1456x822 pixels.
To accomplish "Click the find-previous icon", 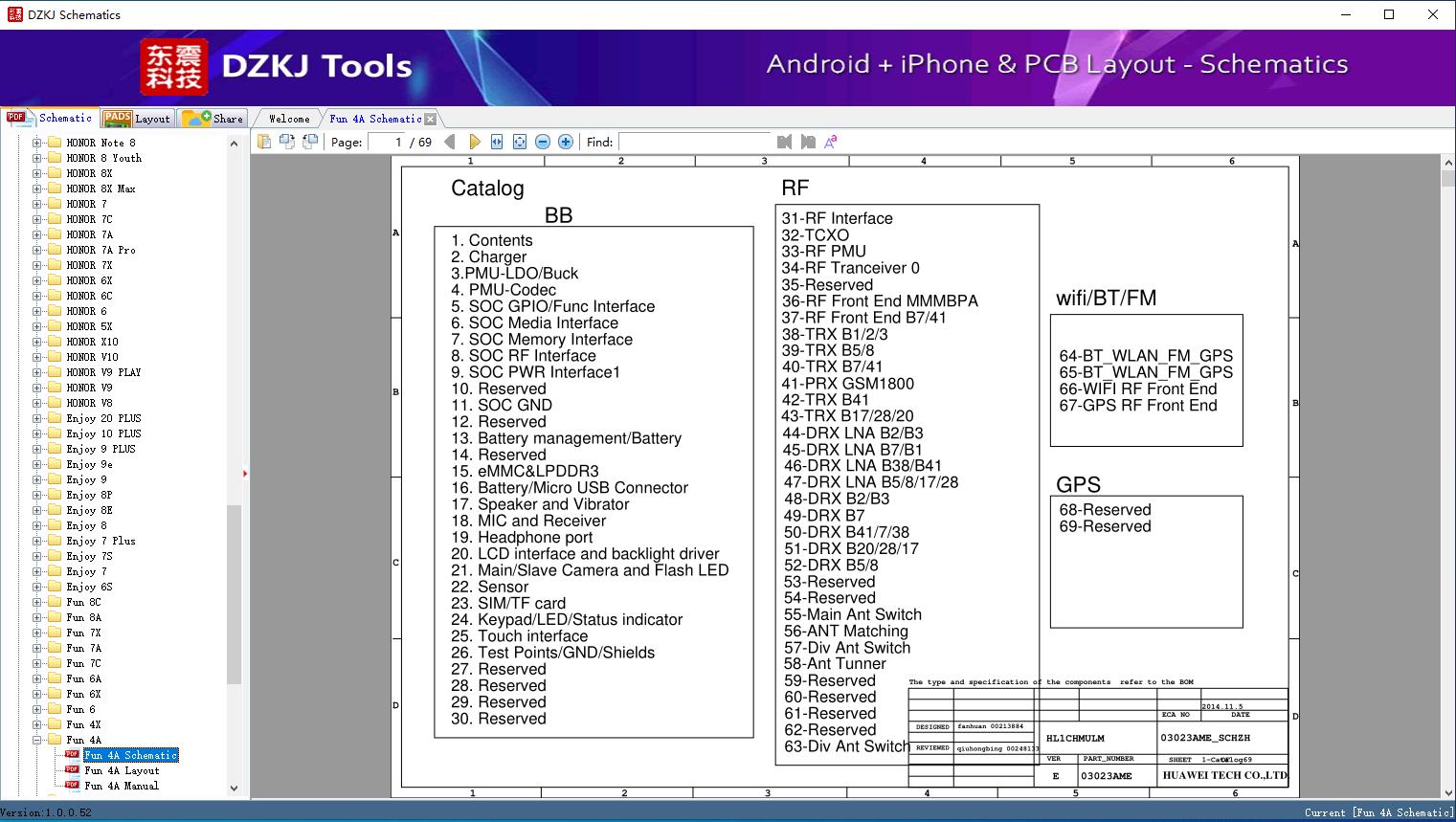I will point(785,142).
